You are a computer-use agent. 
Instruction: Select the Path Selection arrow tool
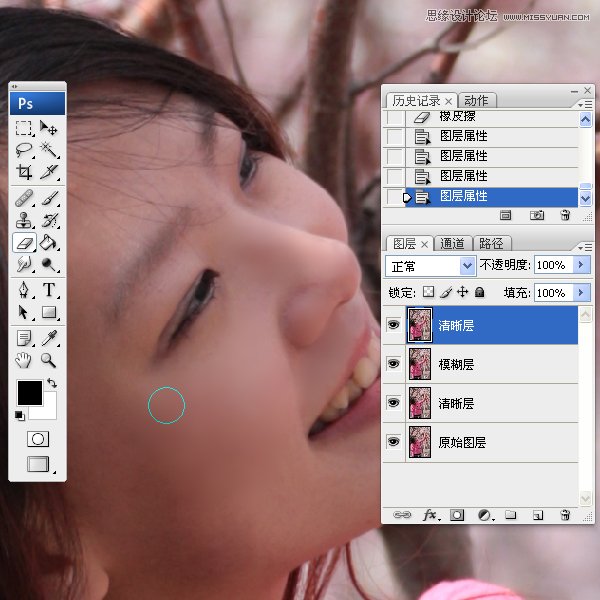[24, 312]
